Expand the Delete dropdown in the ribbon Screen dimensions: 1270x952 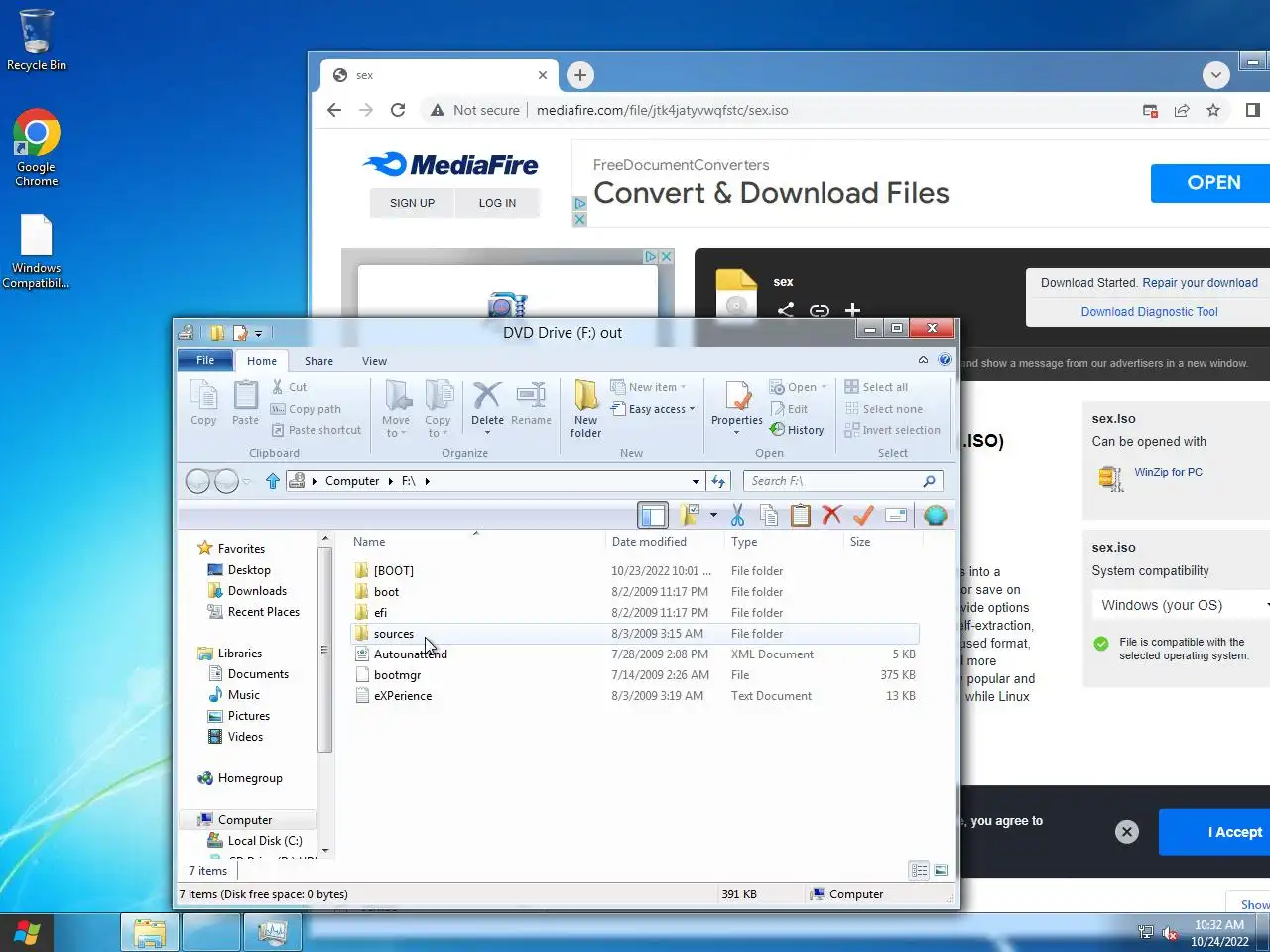pos(487,433)
